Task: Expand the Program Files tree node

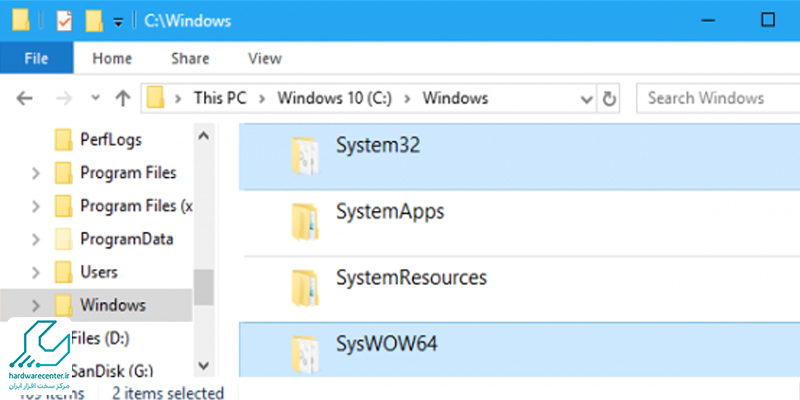Action: pos(36,173)
